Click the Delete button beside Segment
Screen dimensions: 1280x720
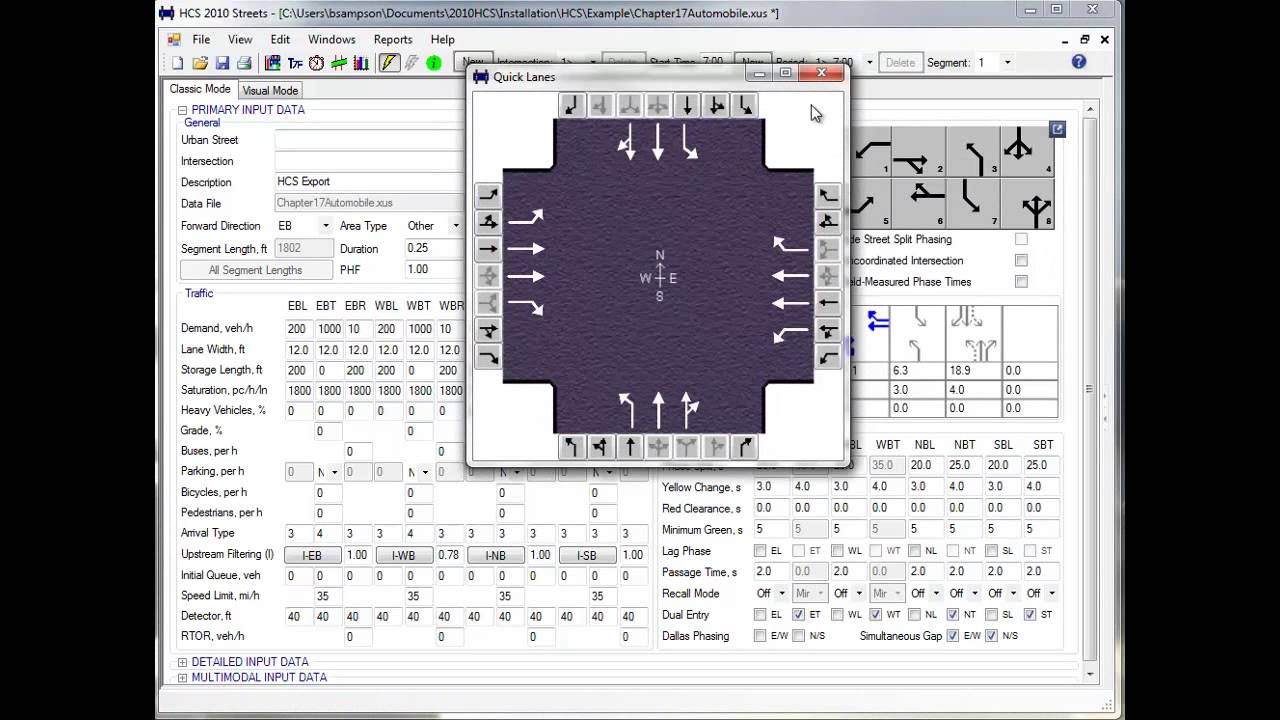pos(900,62)
